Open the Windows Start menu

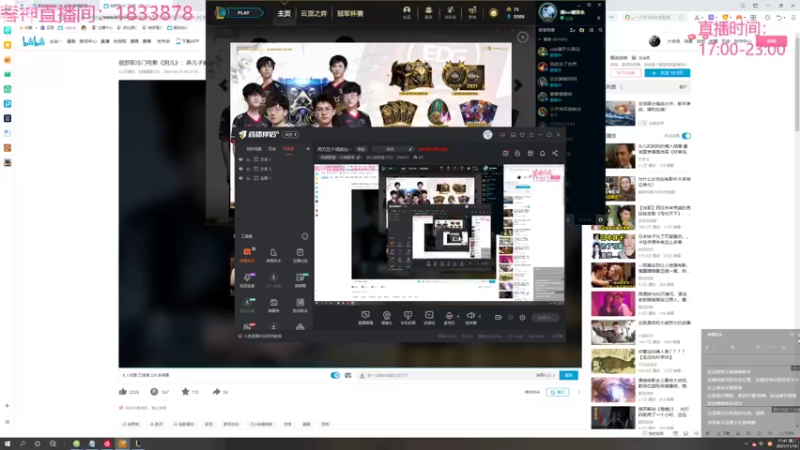7,444
